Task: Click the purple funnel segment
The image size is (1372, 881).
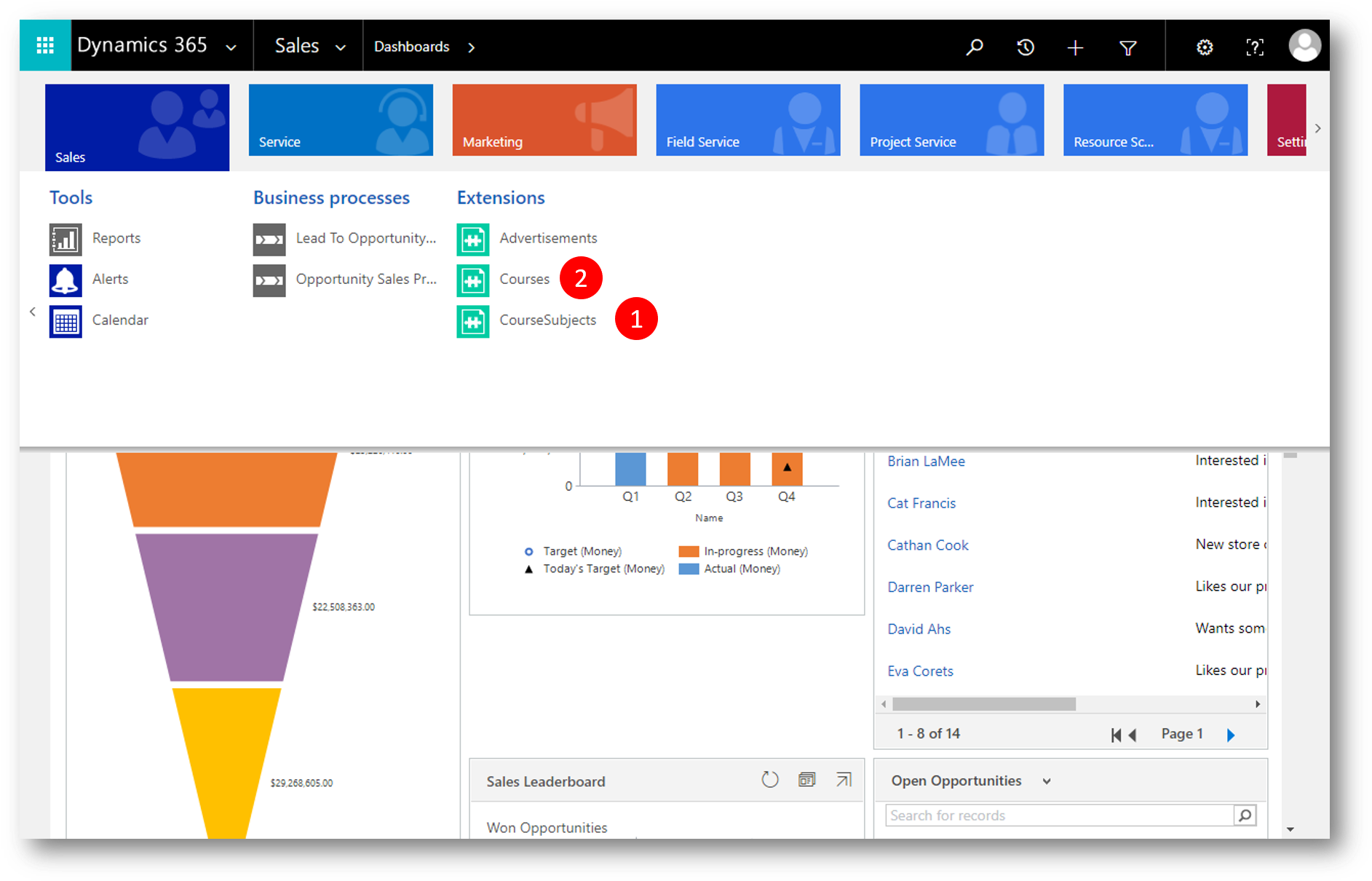Action: coord(226,607)
